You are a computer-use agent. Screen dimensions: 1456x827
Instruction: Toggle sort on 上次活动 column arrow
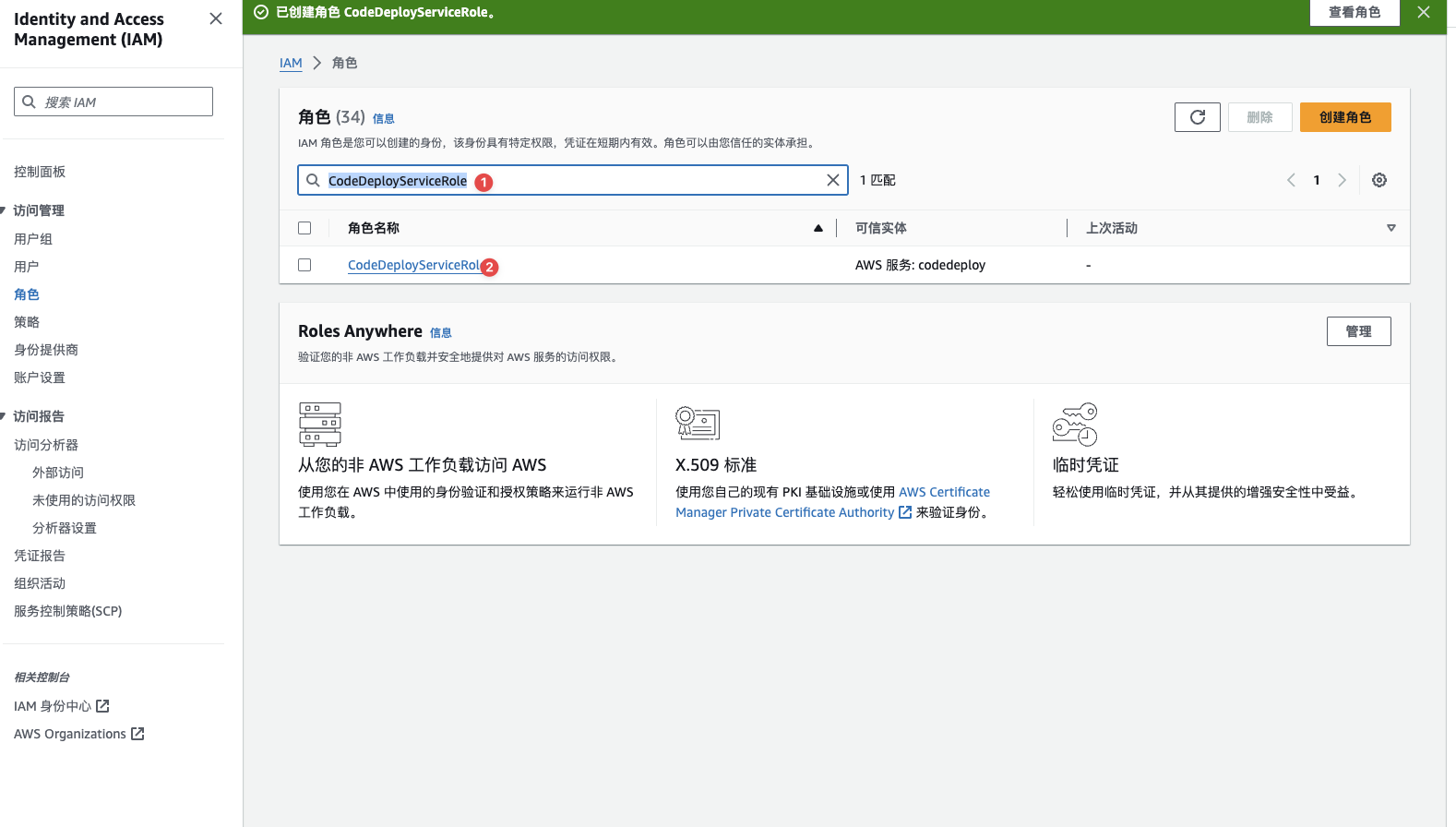point(1391,228)
